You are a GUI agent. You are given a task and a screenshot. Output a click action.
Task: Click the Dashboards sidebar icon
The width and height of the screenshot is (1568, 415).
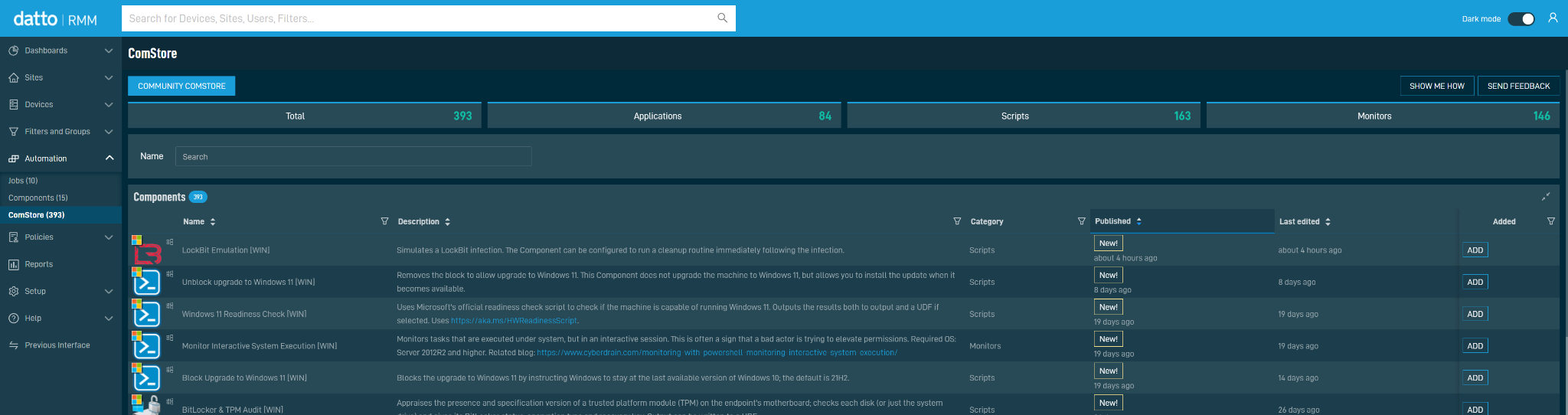[x=14, y=51]
